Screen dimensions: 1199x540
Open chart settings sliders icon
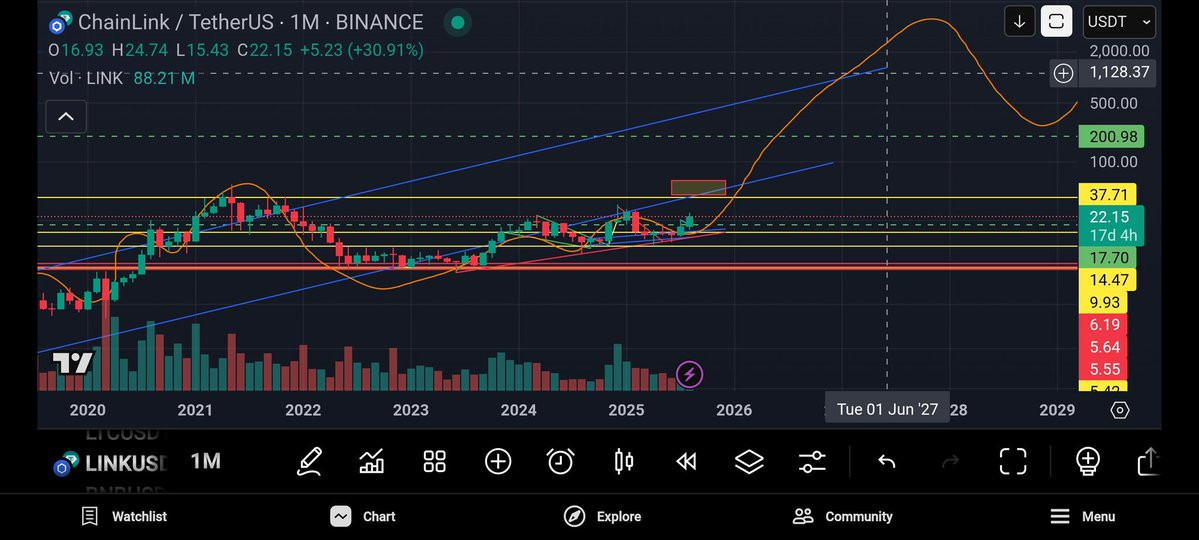pos(812,461)
